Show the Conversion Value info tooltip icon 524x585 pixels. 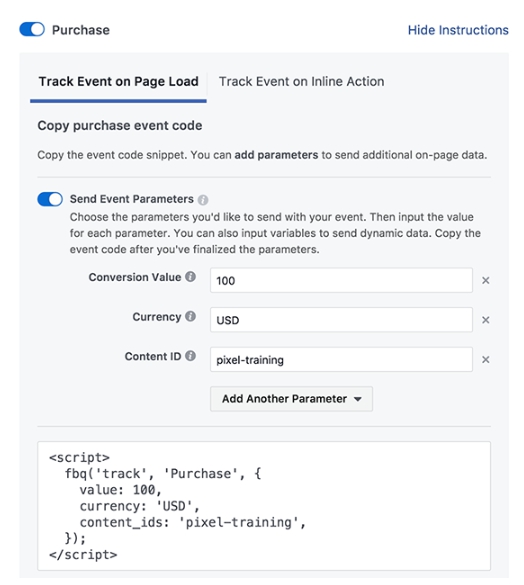[190, 277]
